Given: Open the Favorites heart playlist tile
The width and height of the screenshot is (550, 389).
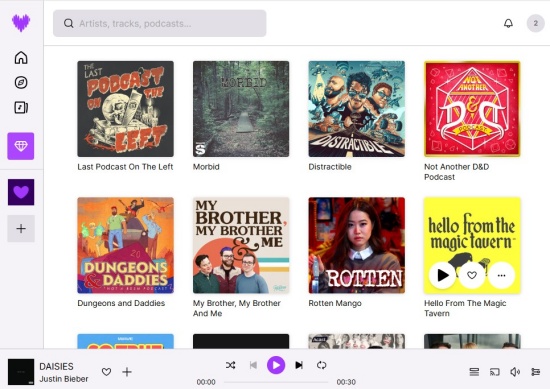Looking at the screenshot, I should pyautogui.click(x=21, y=192).
